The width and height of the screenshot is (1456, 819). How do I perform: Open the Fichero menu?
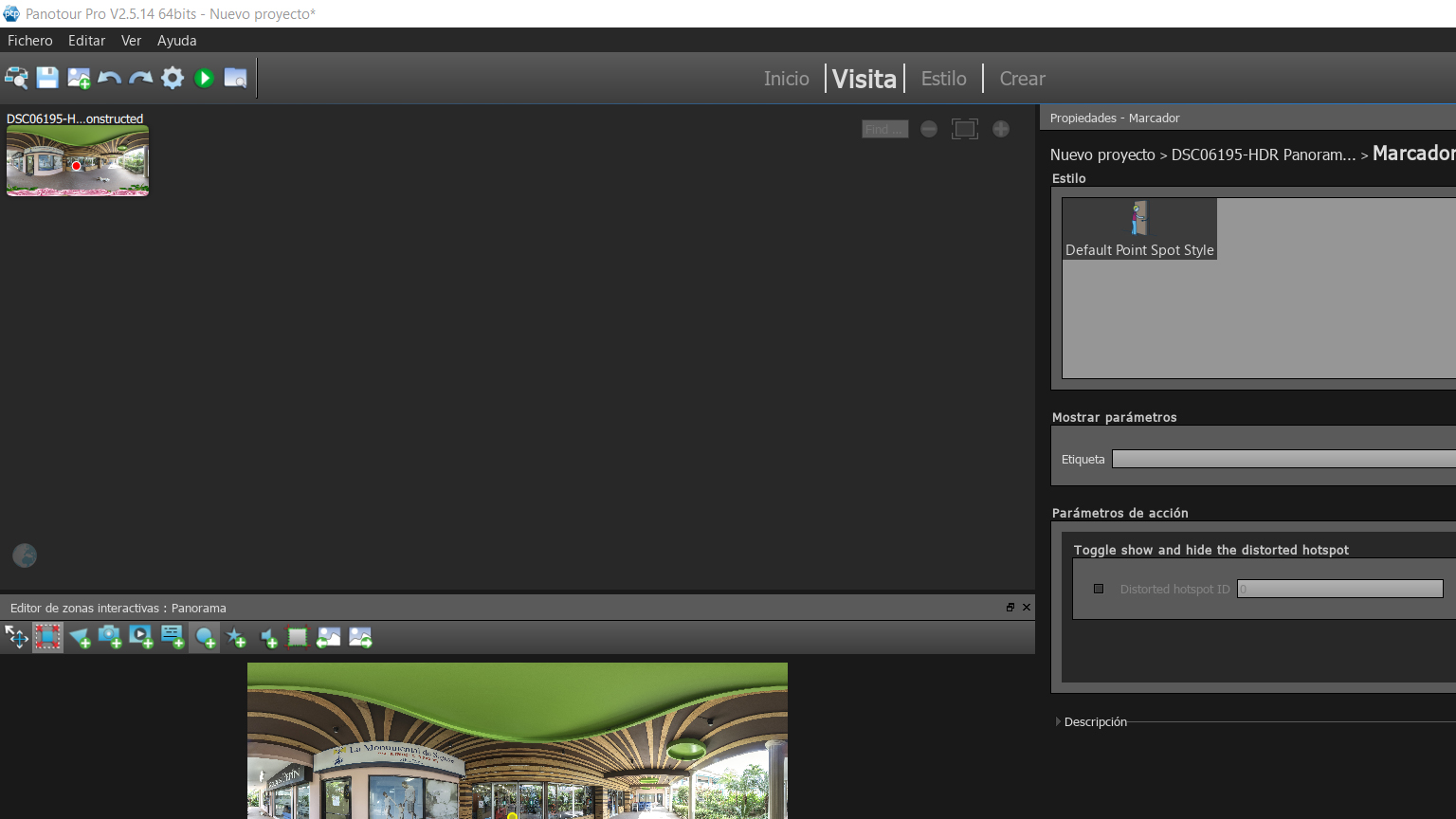30,41
